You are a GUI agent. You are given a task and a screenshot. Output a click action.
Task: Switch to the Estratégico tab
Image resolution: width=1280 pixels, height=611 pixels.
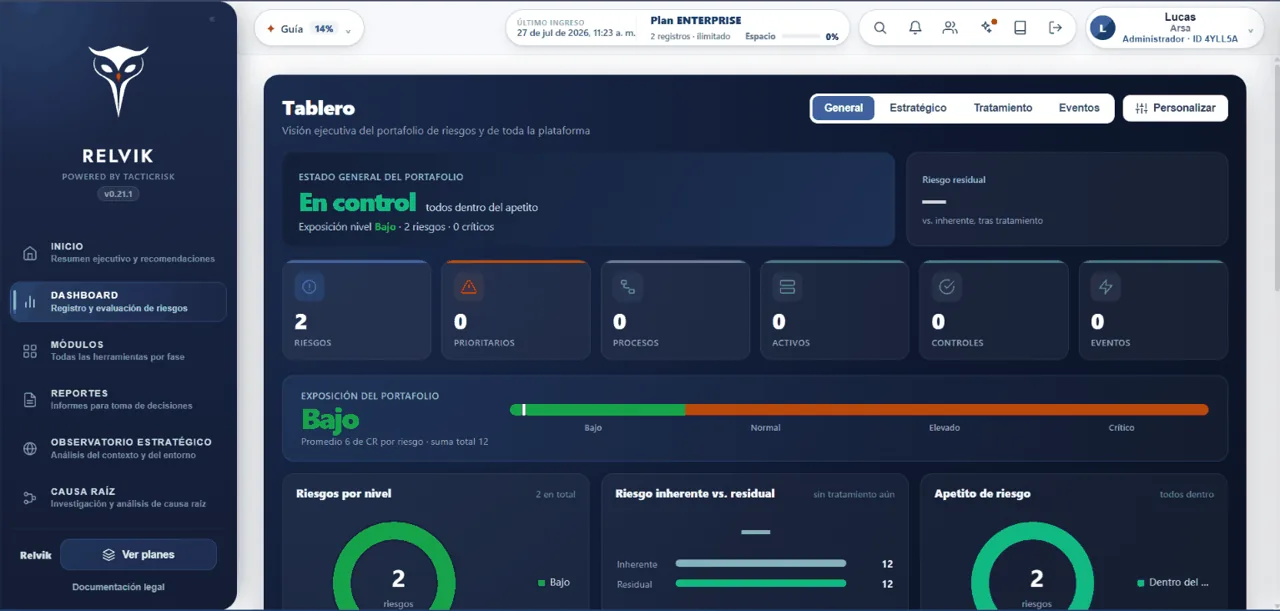pyautogui.click(x=918, y=108)
